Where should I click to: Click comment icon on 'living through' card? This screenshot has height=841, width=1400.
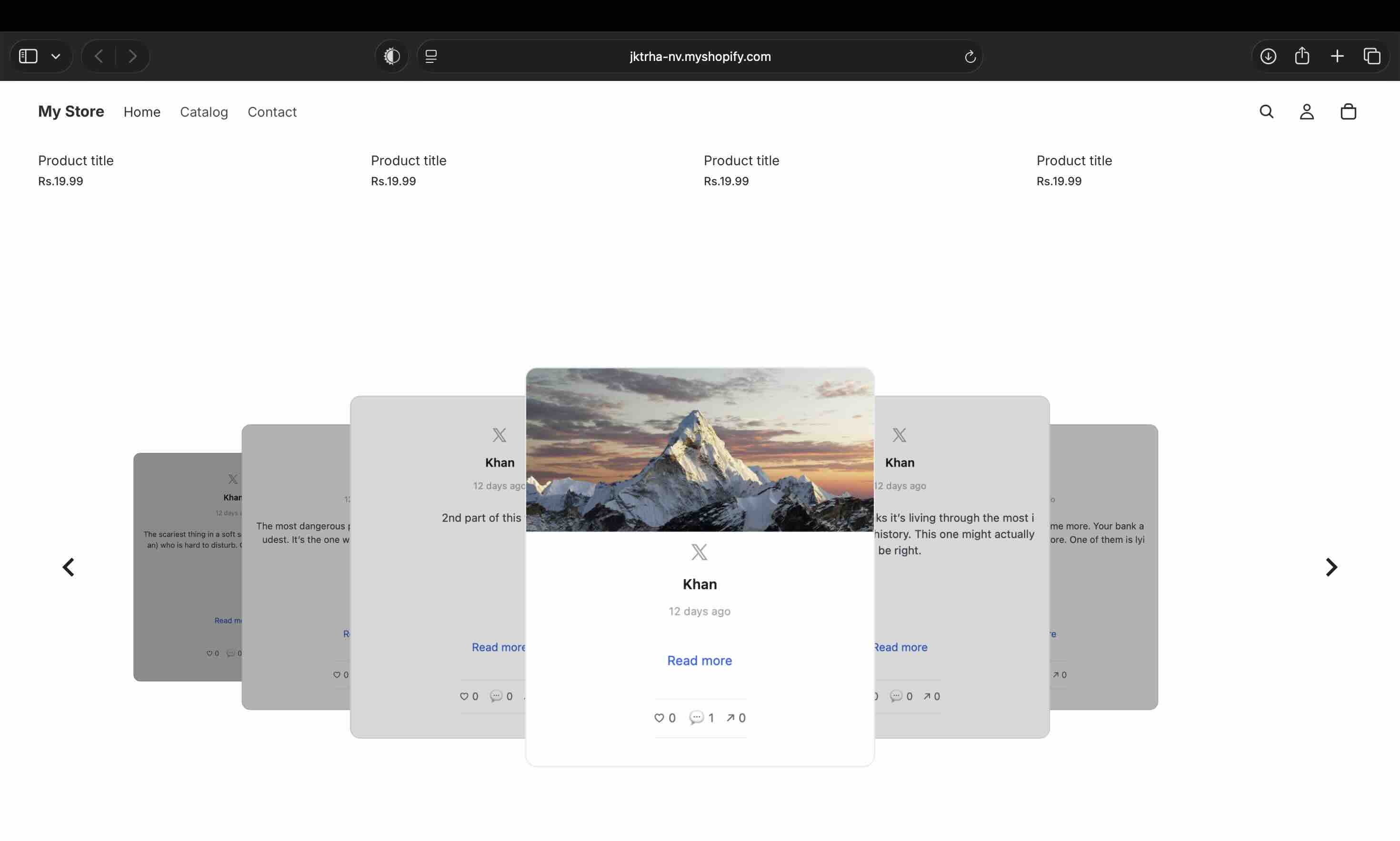pyautogui.click(x=896, y=696)
